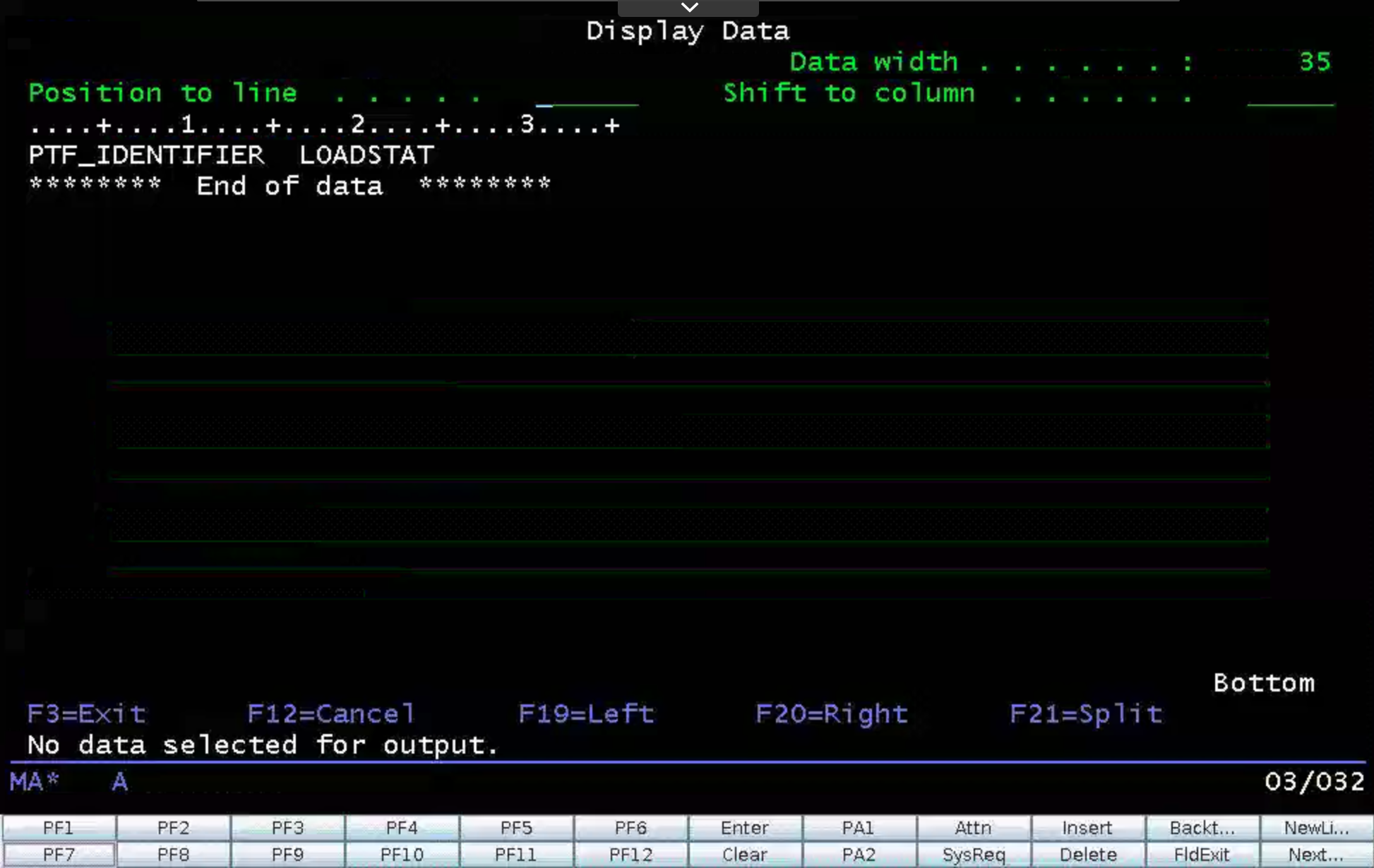The height and width of the screenshot is (868, 1374).
Task: Click the Enter key button
Action: coord(745,828)
